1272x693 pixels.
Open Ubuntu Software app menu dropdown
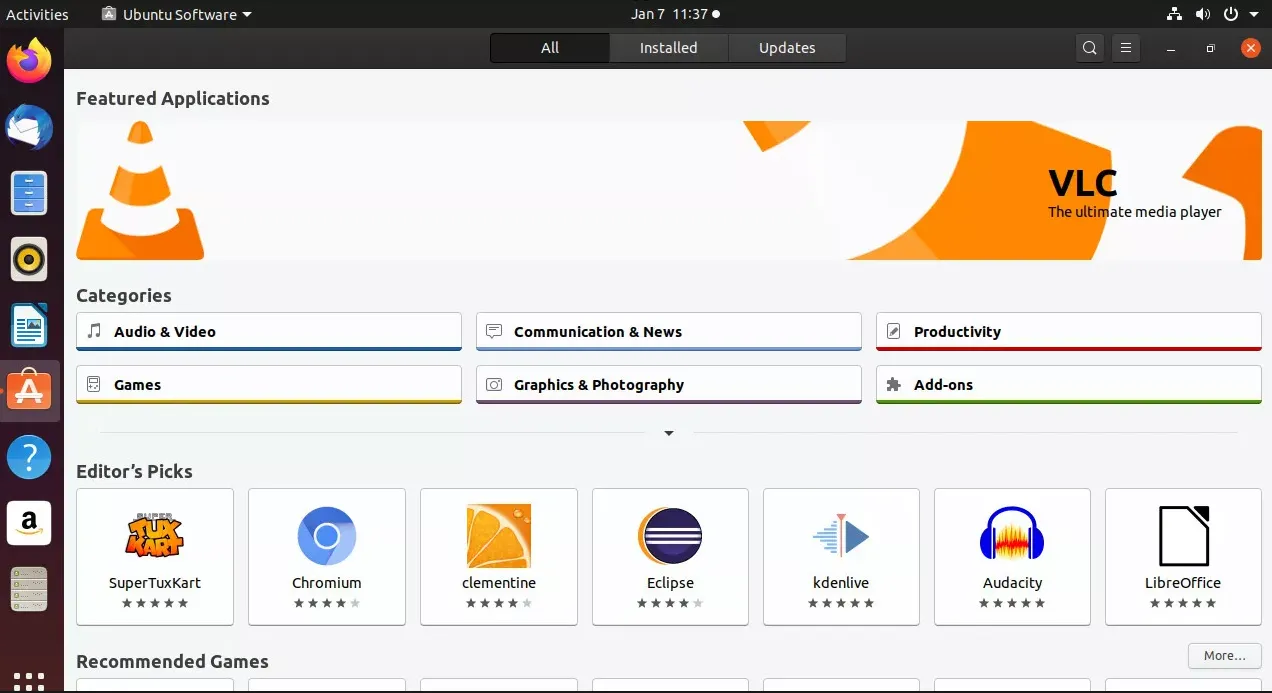click(177, 14)
